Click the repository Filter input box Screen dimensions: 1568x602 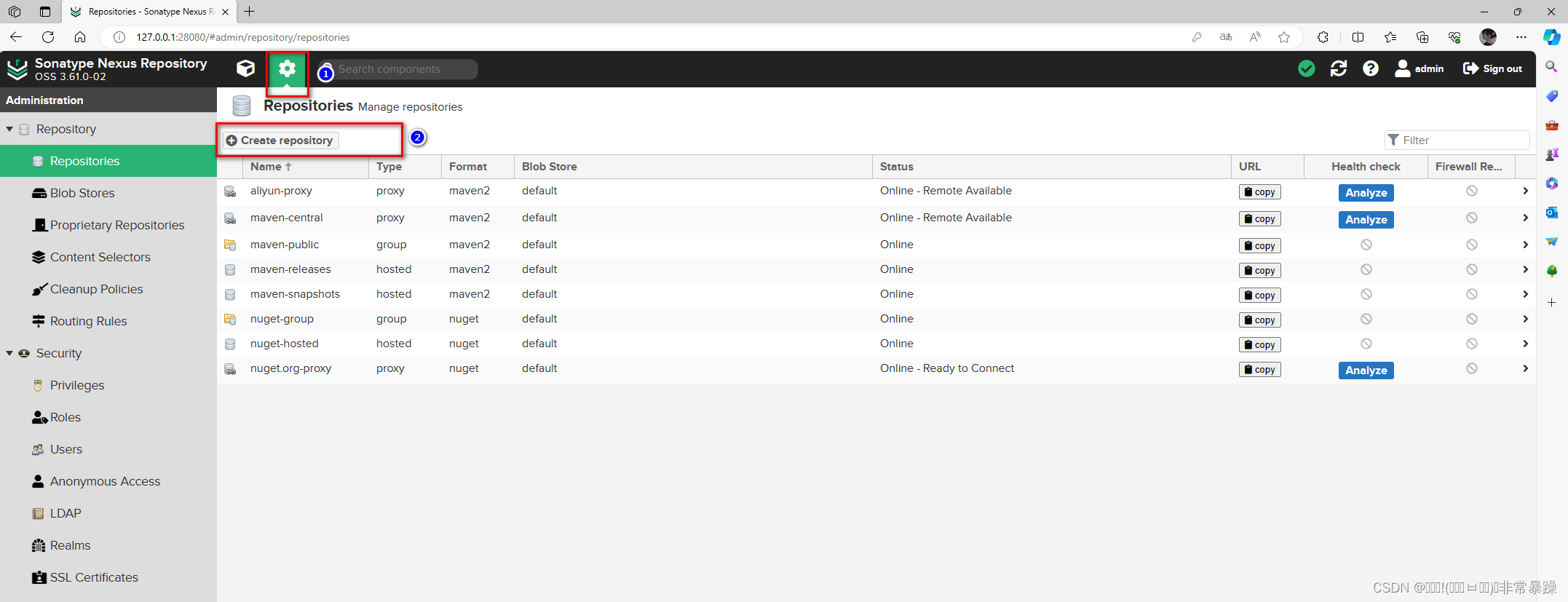[1457, 140]
